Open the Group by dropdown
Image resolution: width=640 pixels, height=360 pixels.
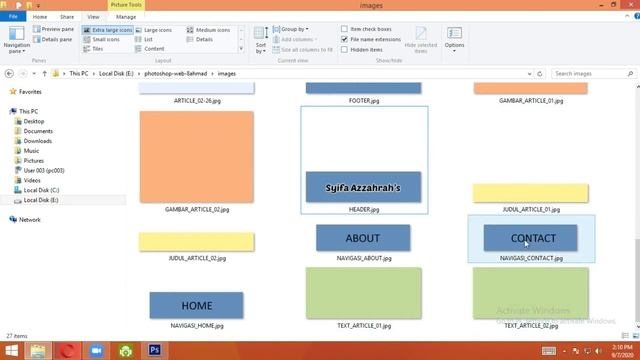[x=291, y=29]
